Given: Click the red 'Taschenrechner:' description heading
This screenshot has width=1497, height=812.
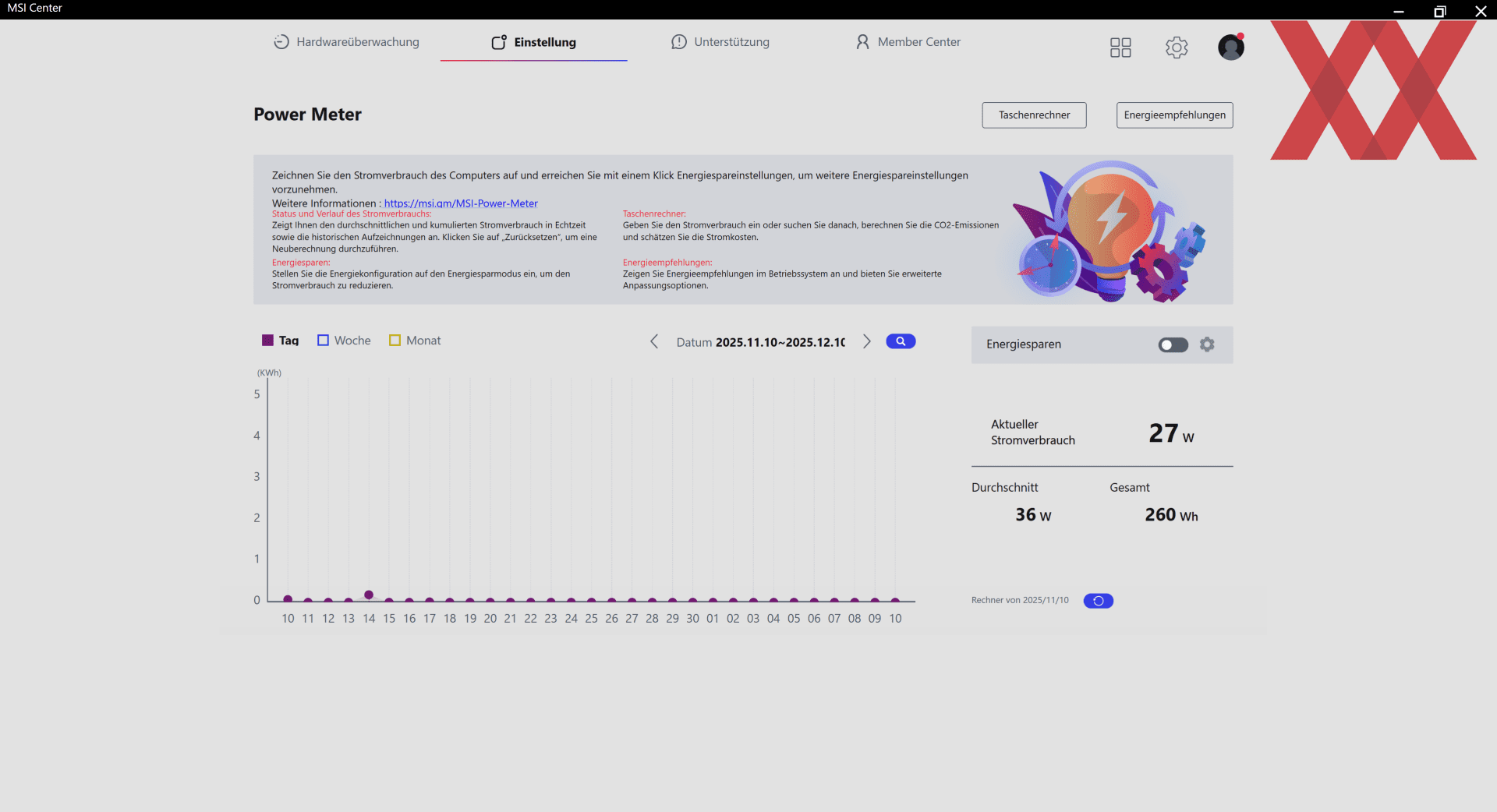Looking at the screenshot, I should (x=654, y=214).
